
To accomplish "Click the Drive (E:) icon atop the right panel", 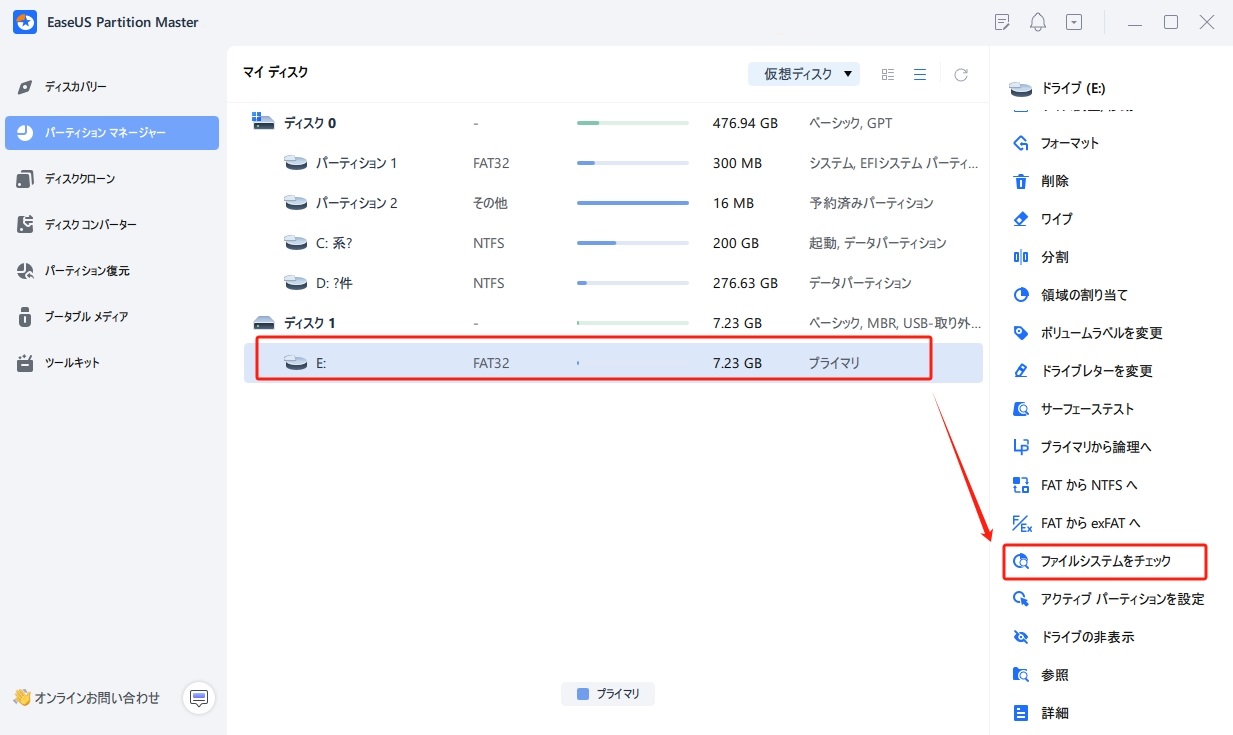I will tap(1020, 88).
